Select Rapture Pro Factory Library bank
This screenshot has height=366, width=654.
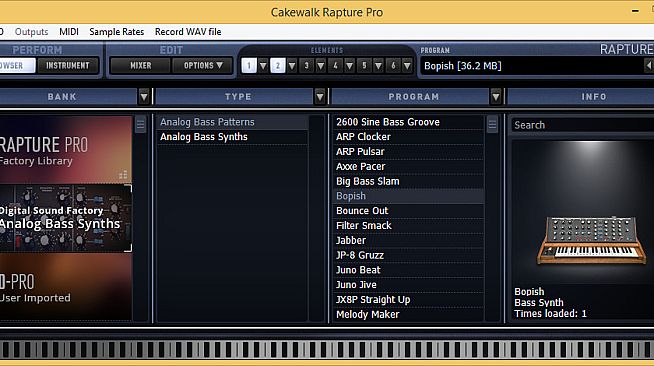(x=66, y=150)
